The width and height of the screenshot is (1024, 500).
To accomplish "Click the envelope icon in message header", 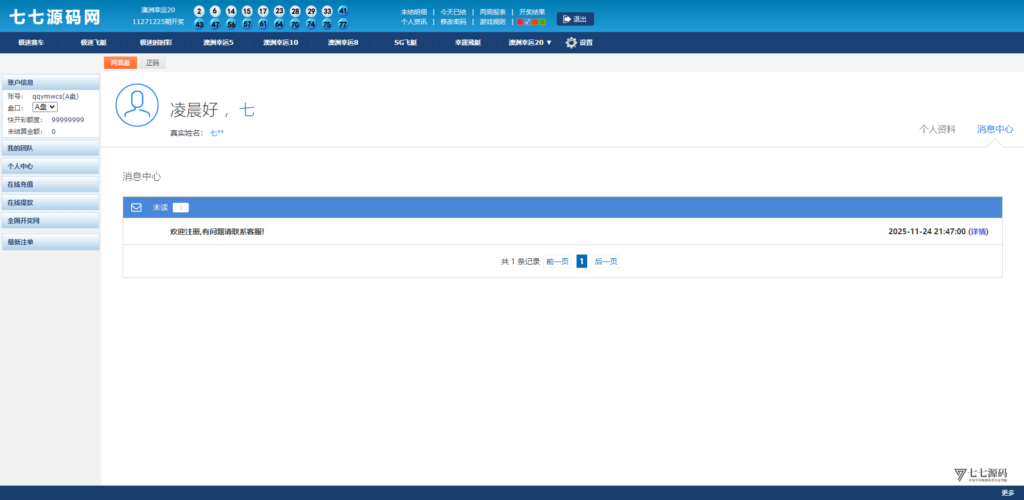I will 136,208.
